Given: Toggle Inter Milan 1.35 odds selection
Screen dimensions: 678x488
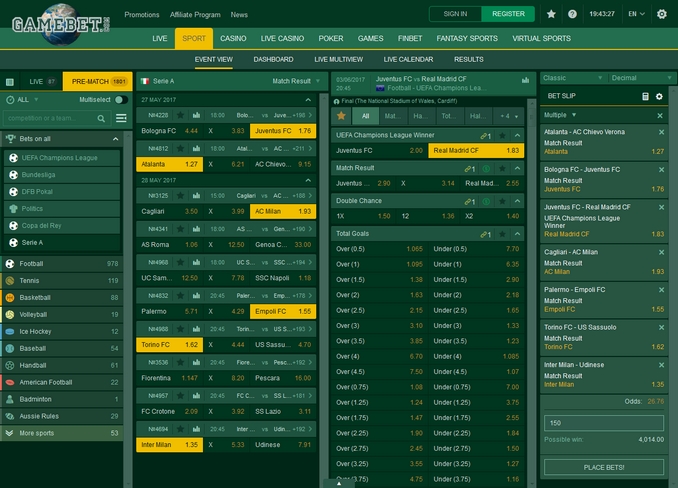Looking at the screenshot, I should [x=170, y=444].
